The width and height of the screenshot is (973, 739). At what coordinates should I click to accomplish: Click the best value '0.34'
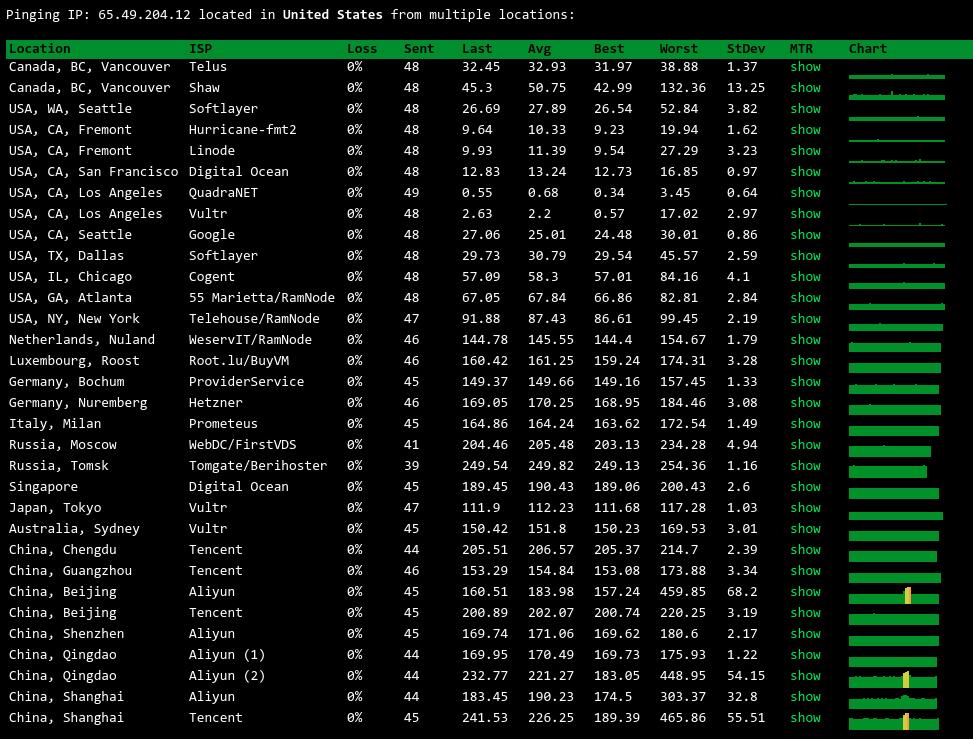[609, 193]
